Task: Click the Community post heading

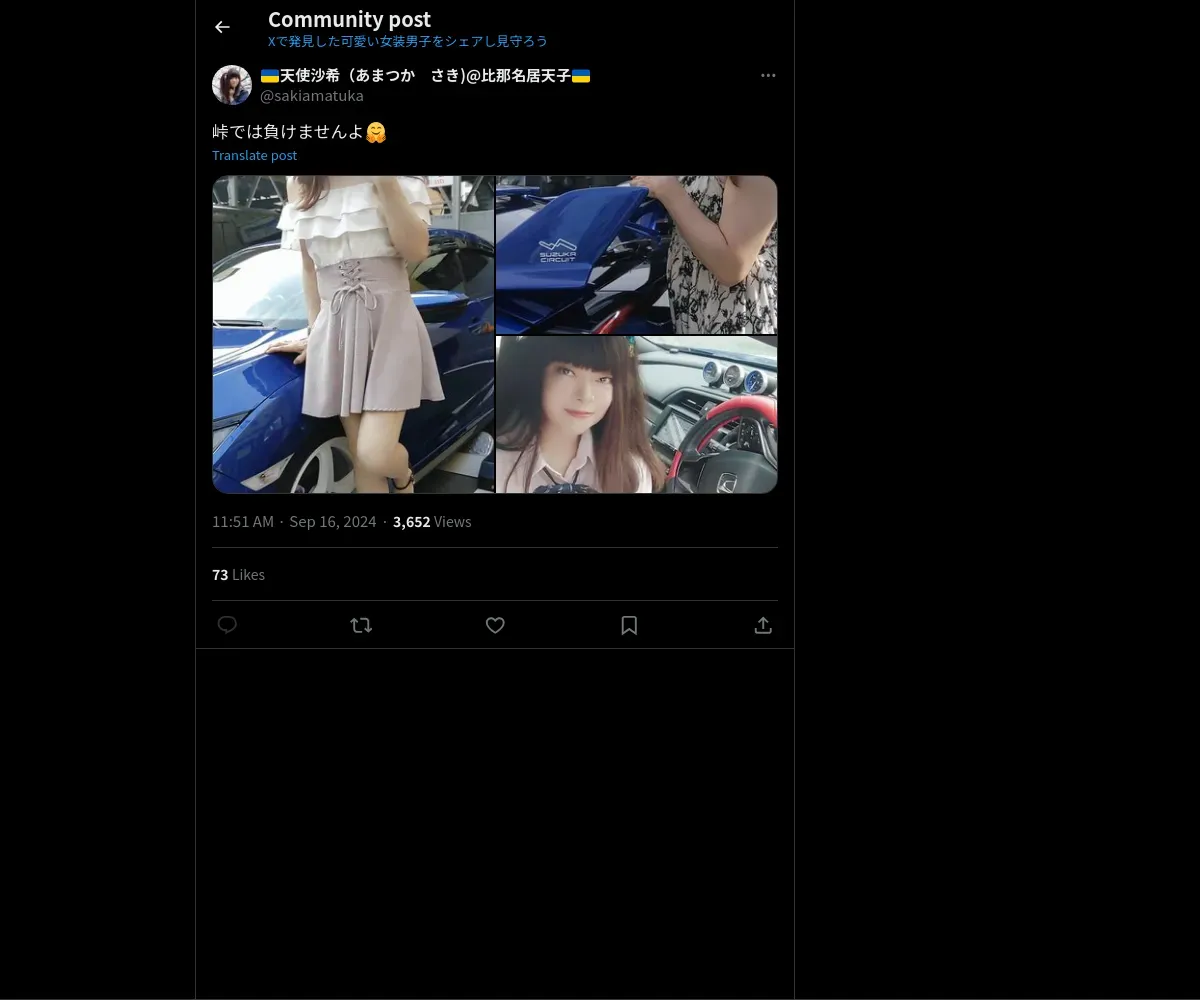Action: 349,19
